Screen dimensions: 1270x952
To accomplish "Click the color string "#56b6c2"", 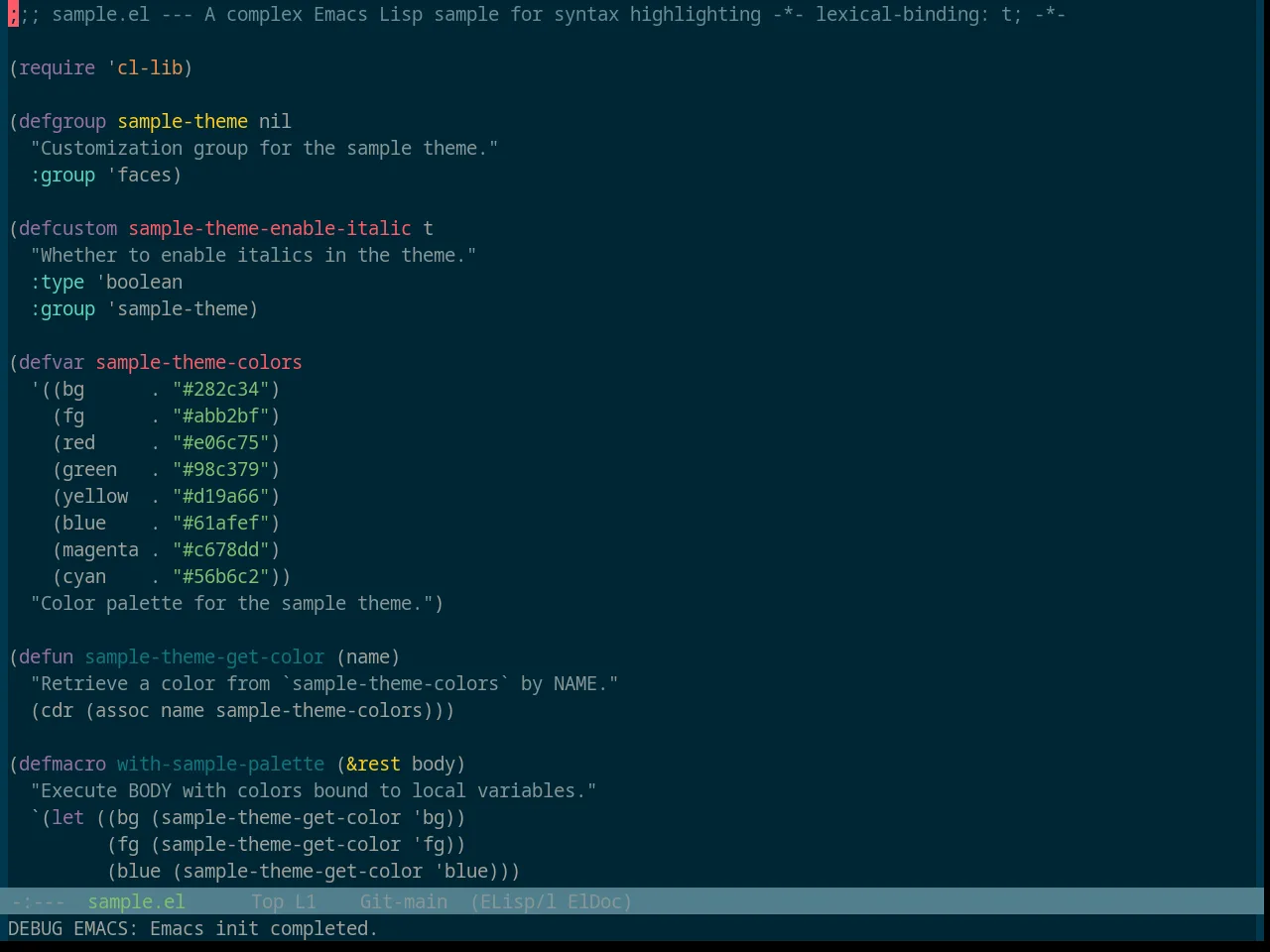I will click(220, 576).
